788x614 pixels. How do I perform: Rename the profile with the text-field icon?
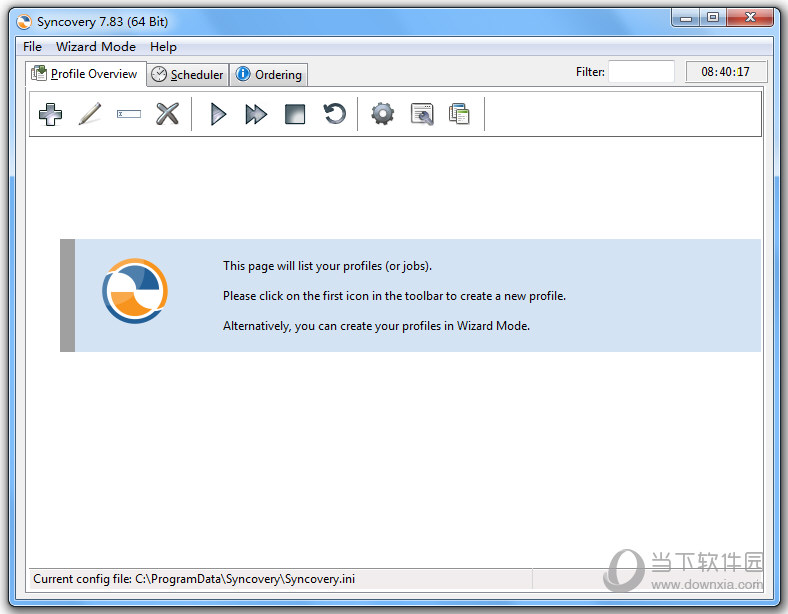click(x=129, y=114)
